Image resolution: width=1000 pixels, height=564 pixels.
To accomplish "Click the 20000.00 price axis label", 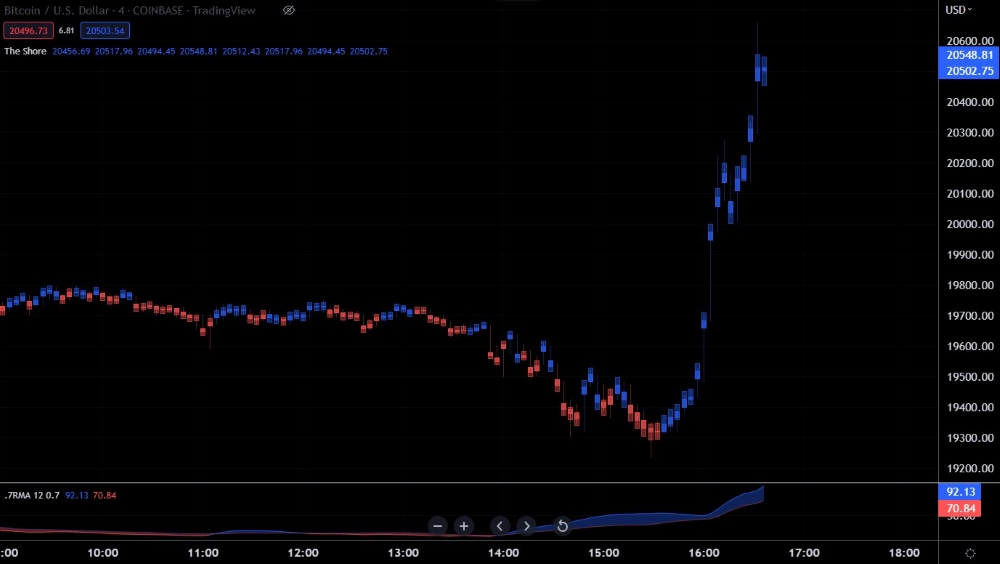I will coord(970,224).
